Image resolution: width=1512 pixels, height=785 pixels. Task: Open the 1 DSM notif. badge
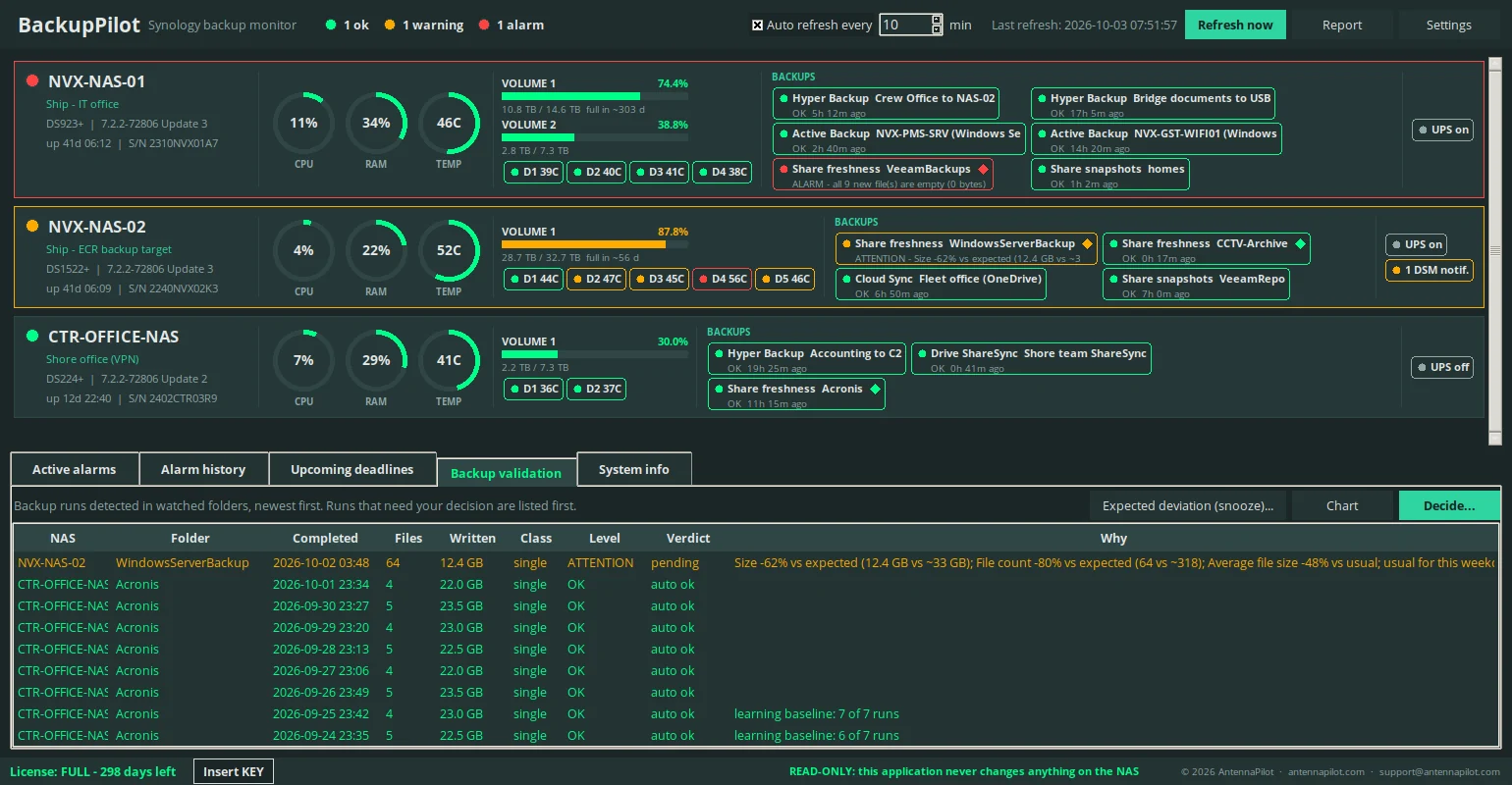[1430, 270]
